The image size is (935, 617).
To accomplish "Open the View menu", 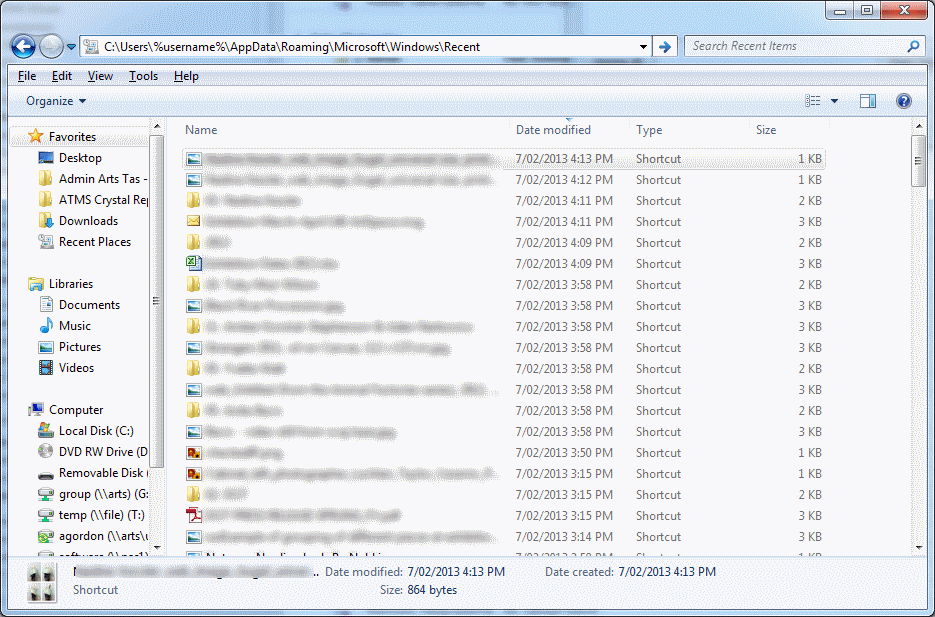I will coord(100,75).
